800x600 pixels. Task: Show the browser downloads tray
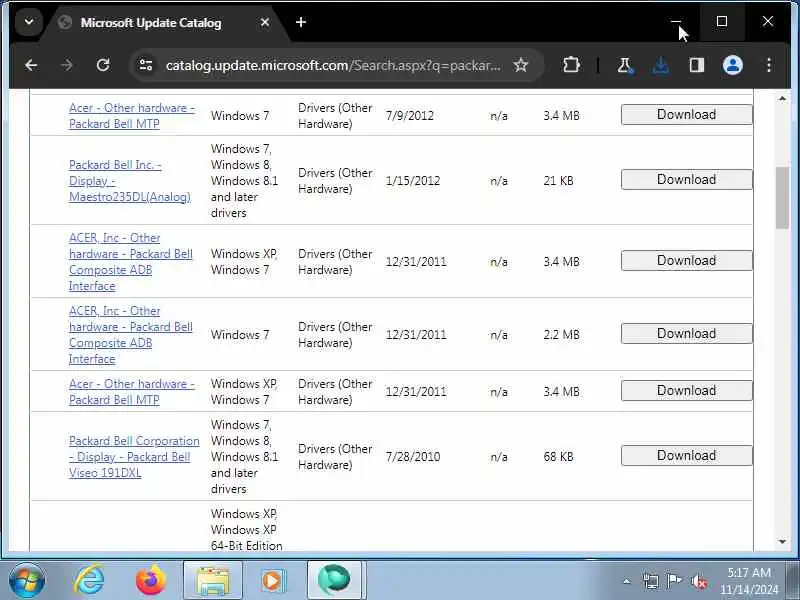click(661, 65)
